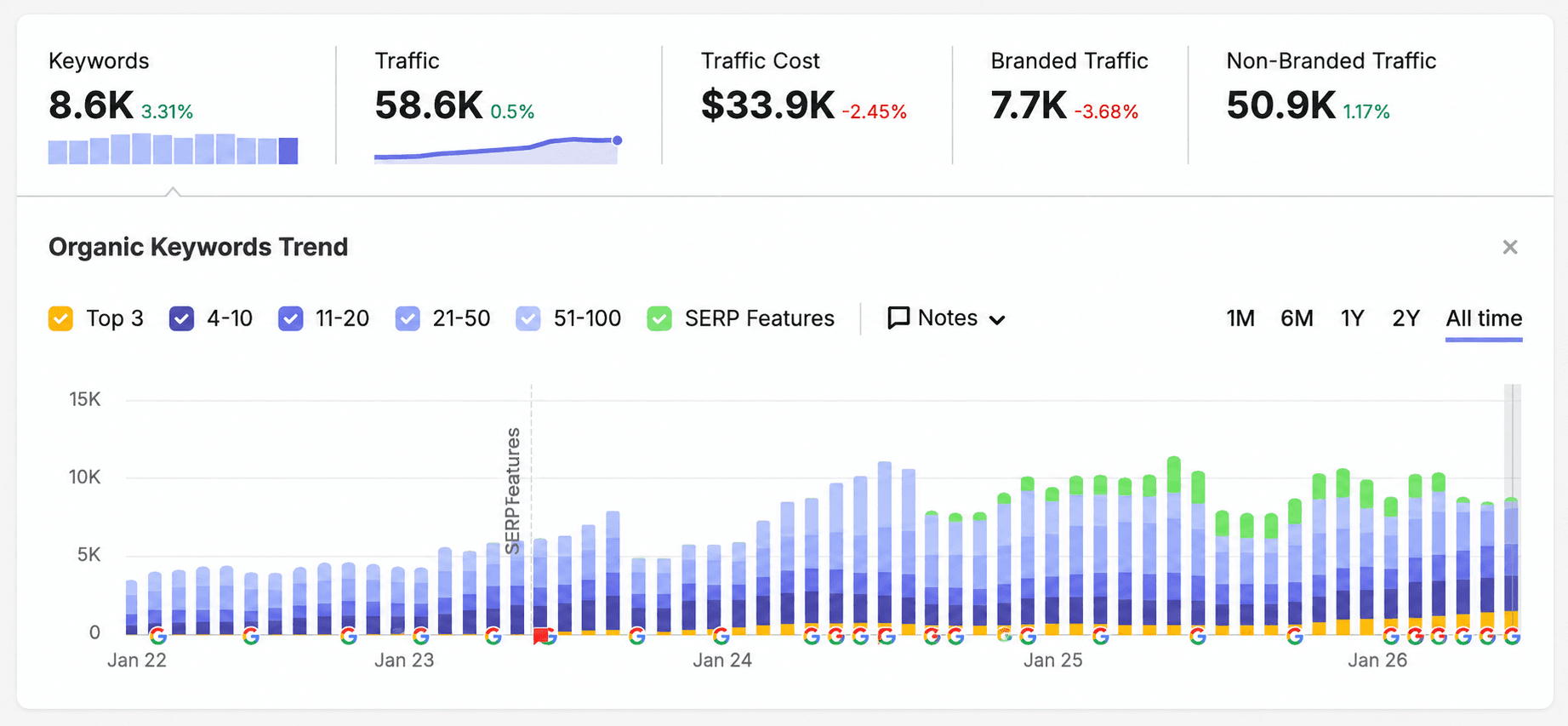
Task: Click the 8.6K keywords value
Action: [91, 106]
